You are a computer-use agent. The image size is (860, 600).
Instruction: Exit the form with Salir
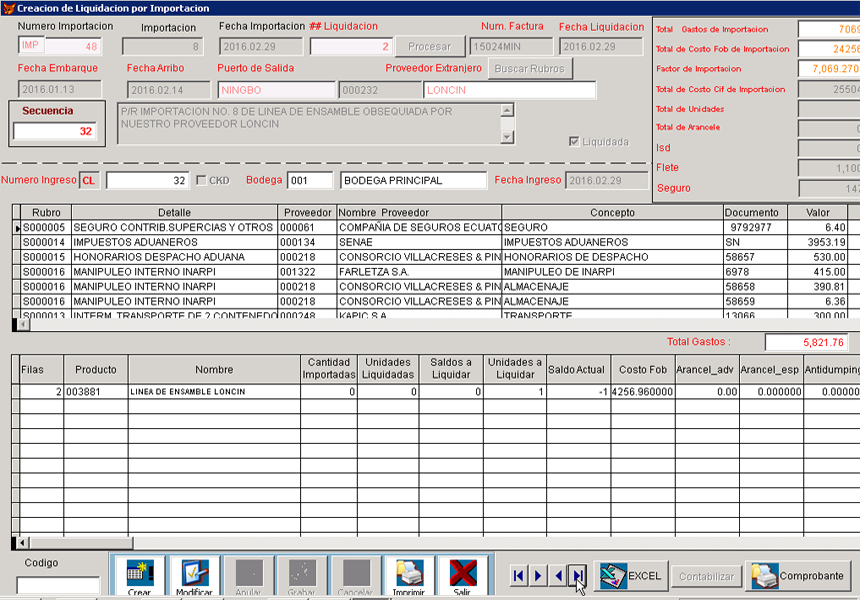[x=462, y=576]
